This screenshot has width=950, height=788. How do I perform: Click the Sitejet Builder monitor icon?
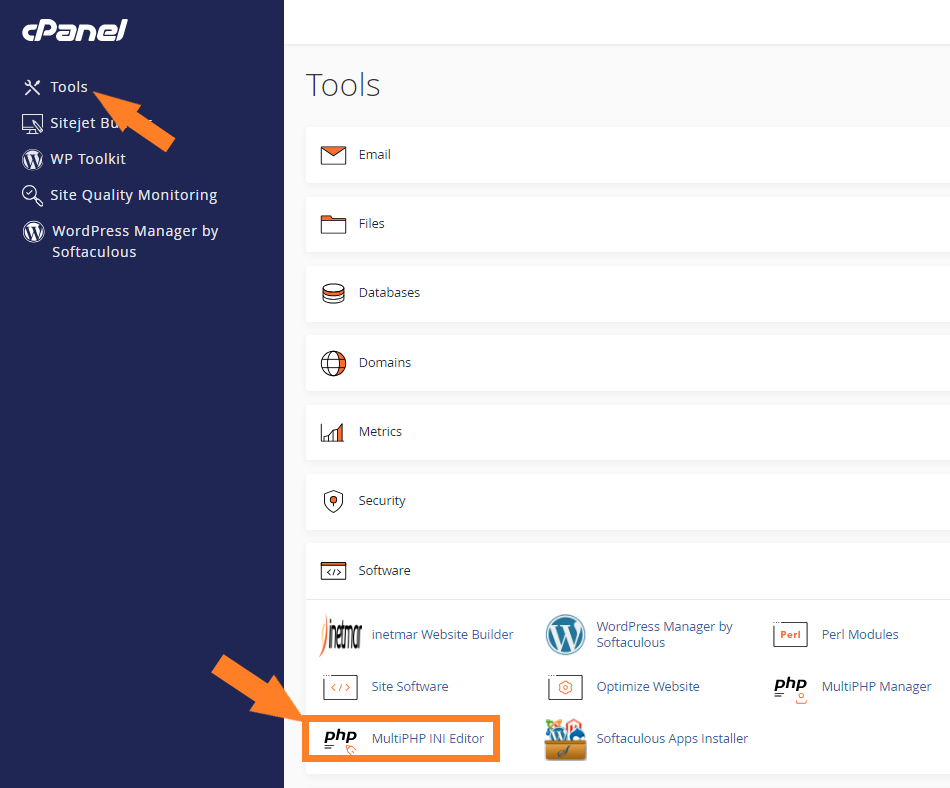(32, 124)
